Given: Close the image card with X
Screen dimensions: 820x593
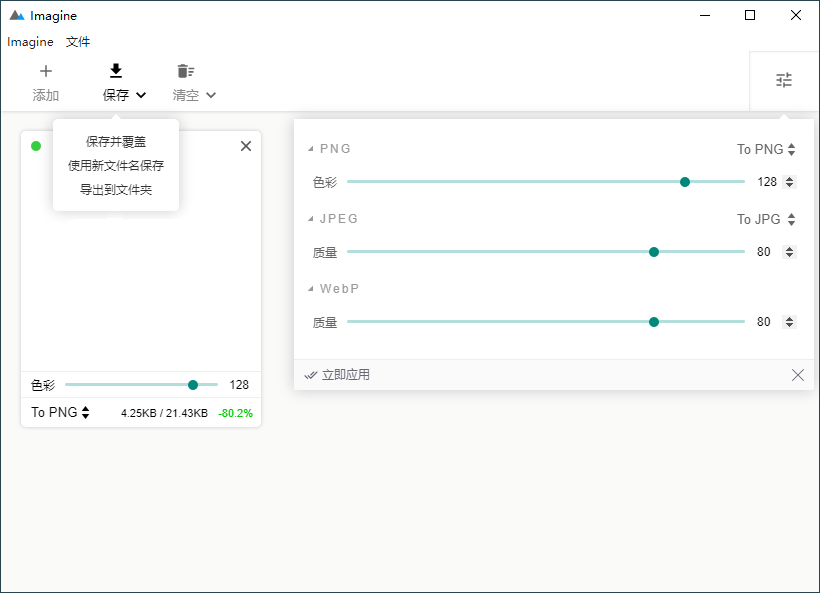Looking at the screenshot, I should (x=246, y=146).
